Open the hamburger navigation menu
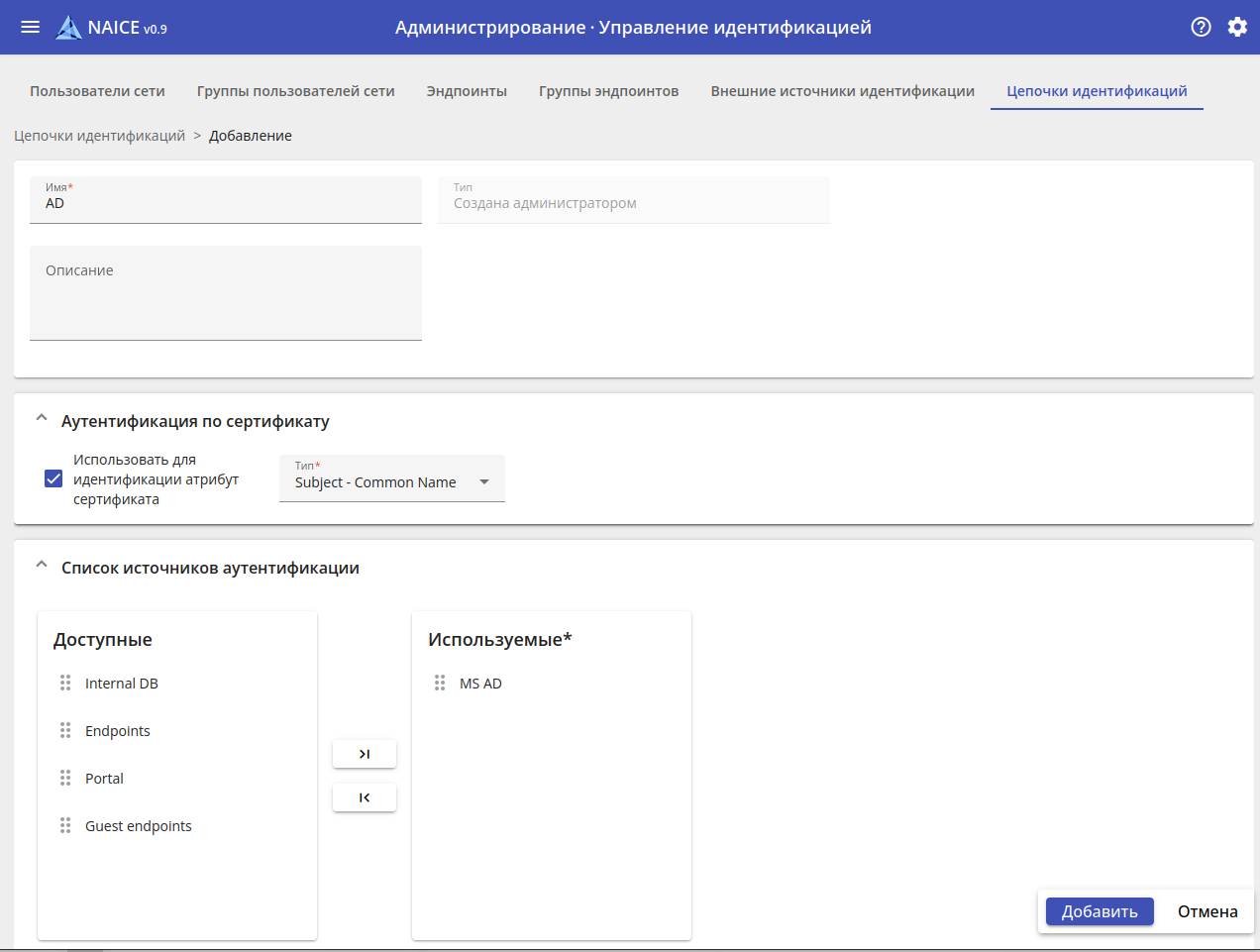 (x=31, y=27)
